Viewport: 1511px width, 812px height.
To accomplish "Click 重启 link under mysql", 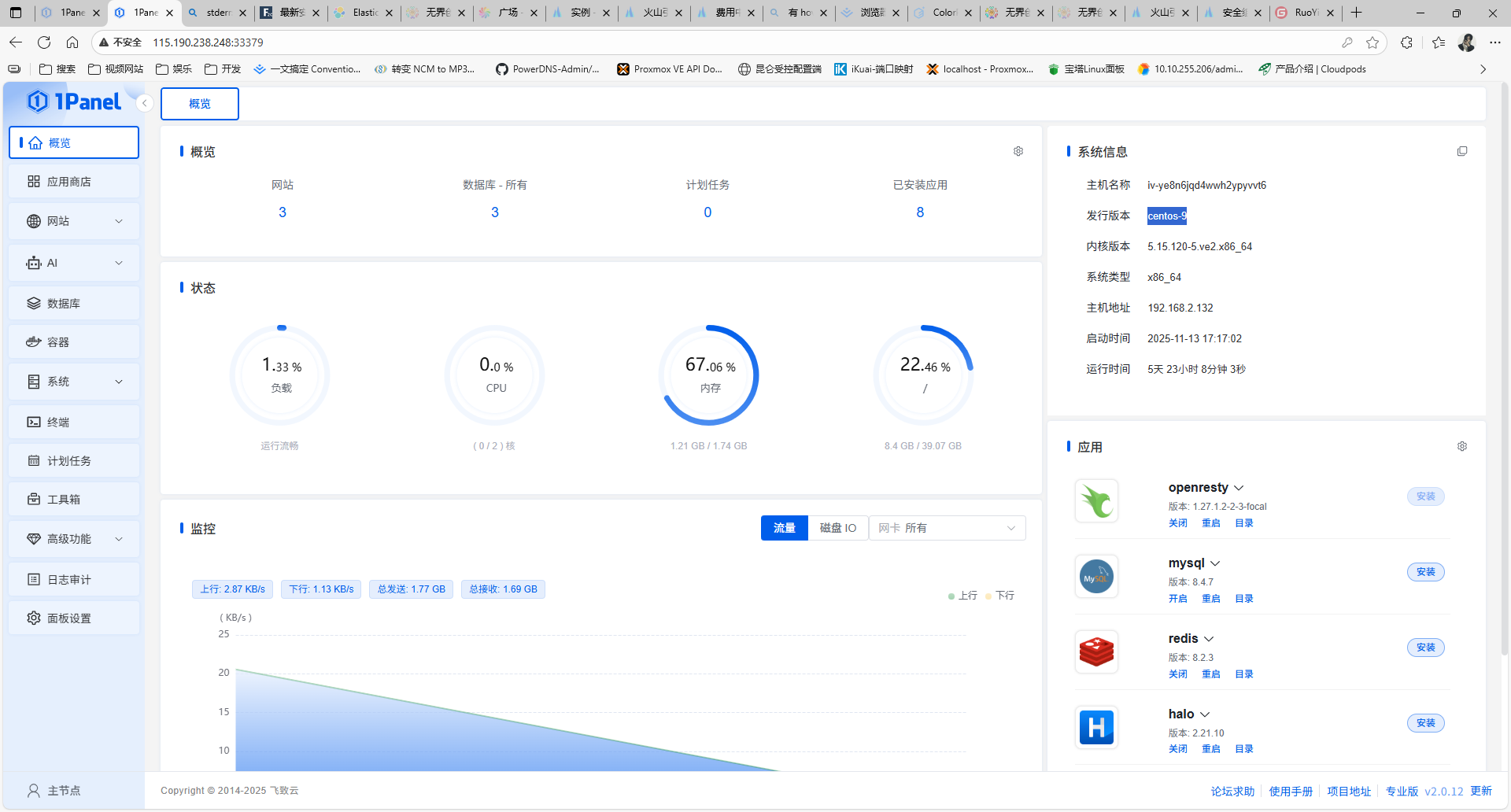I will click(1210, 599).
